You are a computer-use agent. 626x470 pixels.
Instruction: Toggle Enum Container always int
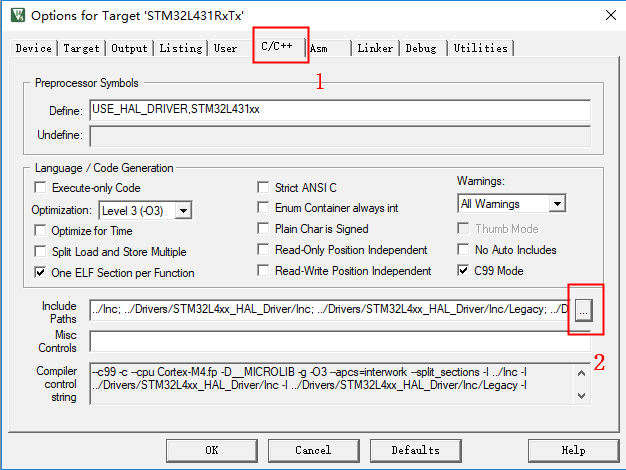(263, 208)
